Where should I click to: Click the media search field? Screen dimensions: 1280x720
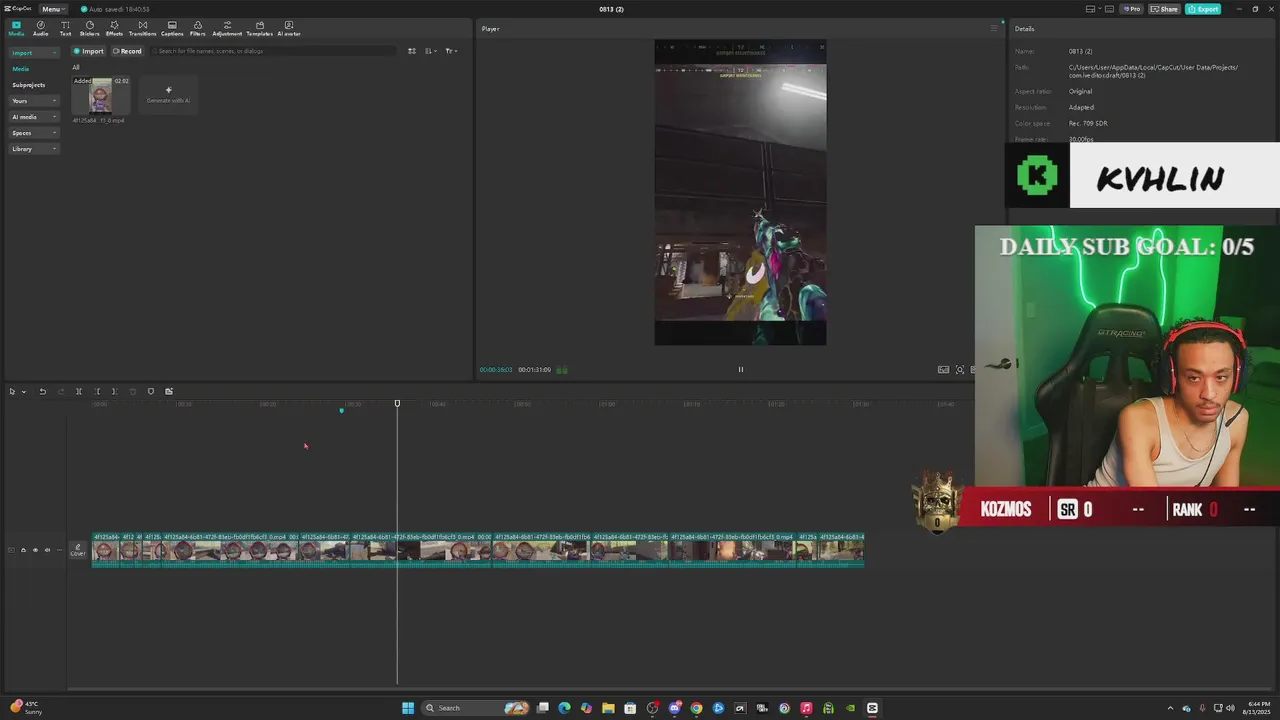click(x=275, y=51)
